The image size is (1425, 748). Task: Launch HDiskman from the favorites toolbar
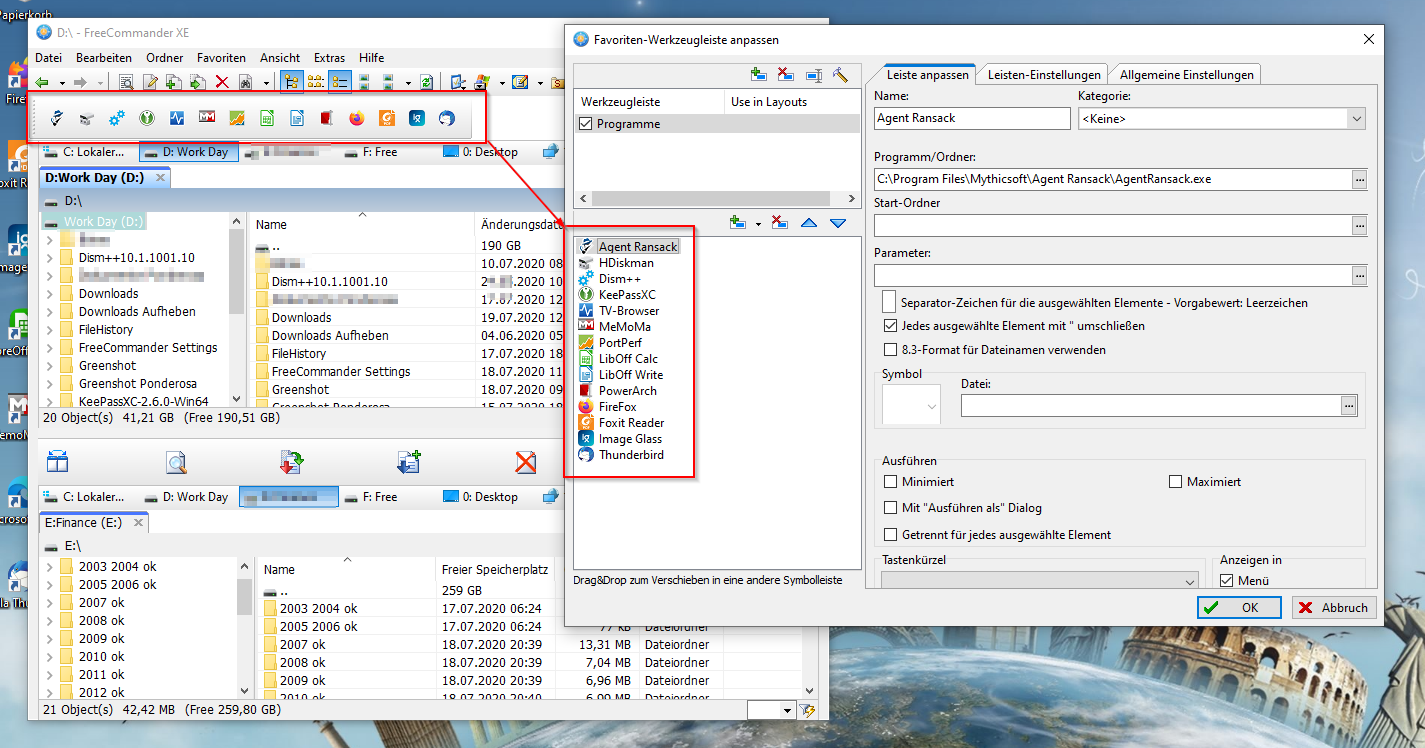[x=87, y=118]
